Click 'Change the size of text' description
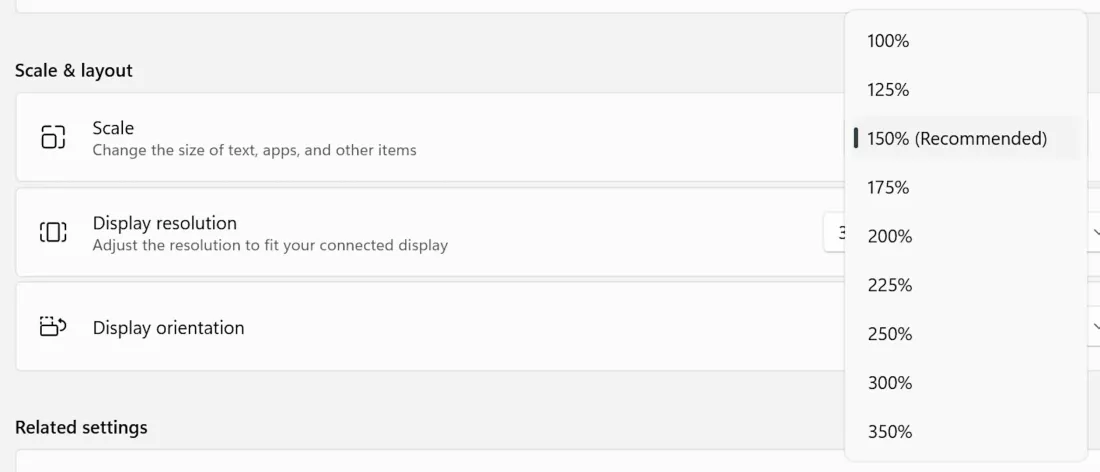This screenshot has height=472, width=1100. [x=254, y=150]
